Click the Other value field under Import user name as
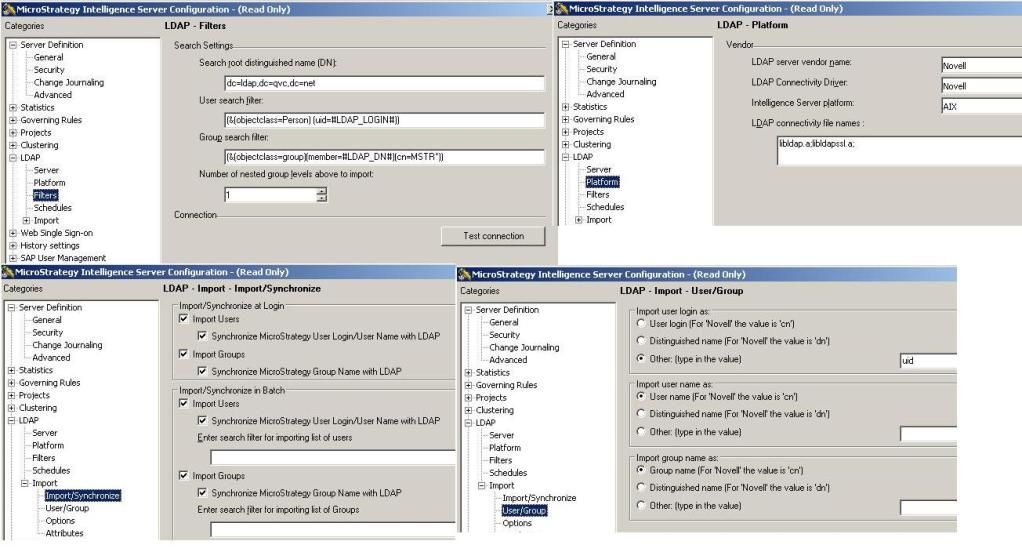Image resolution: width=1022 pixels, height=552 pixels. click(928, 433)
